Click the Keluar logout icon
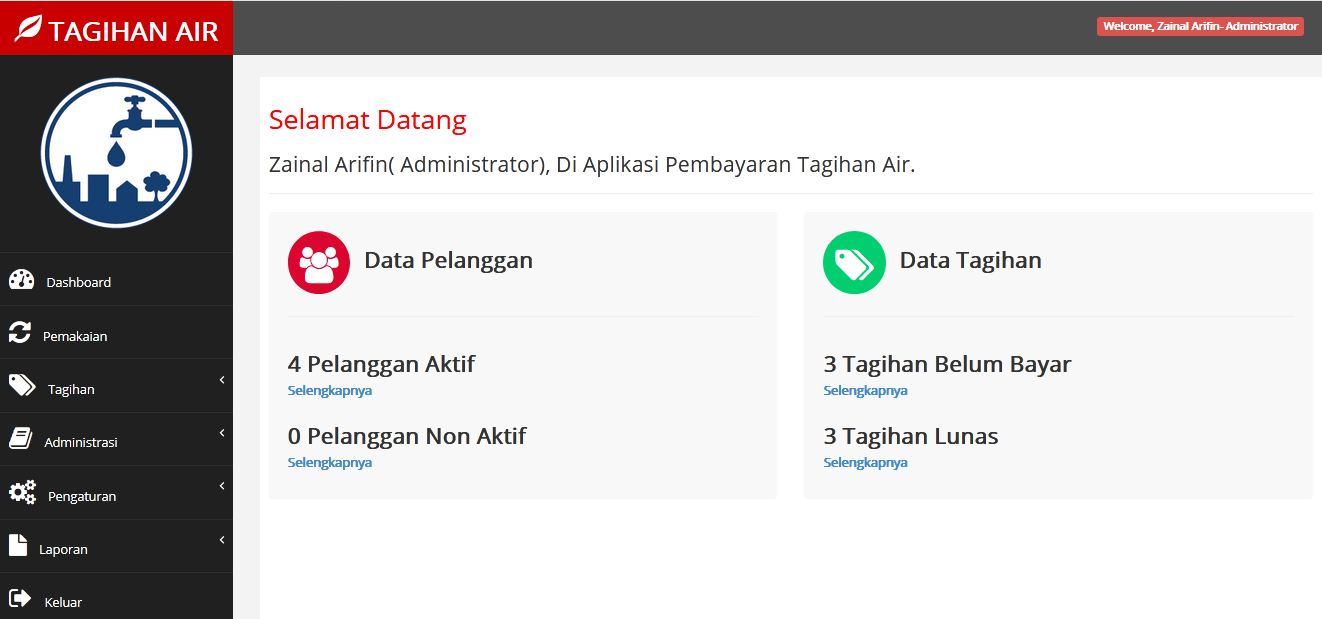The image size is (1322, 619). pos(21,597)
